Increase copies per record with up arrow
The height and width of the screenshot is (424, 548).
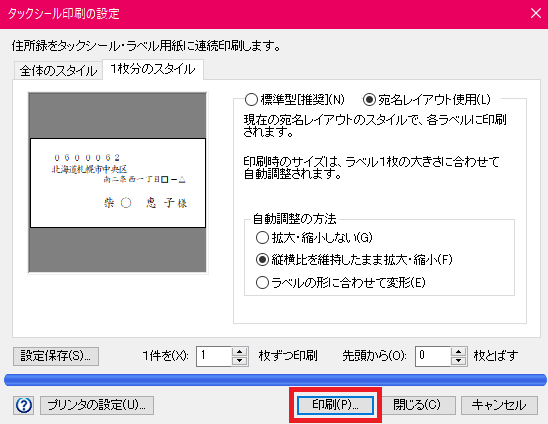point(239,352)
